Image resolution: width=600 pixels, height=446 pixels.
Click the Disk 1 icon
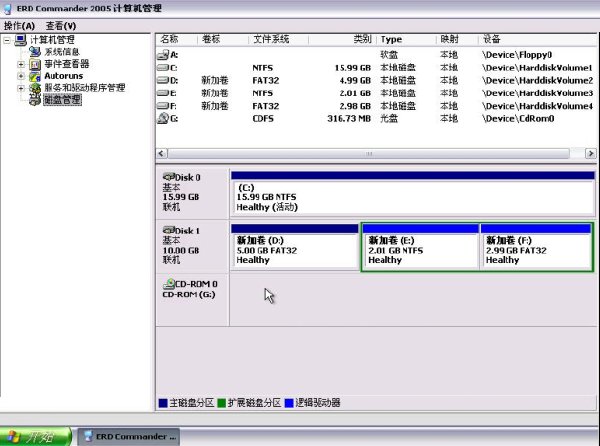click(169, 230)
